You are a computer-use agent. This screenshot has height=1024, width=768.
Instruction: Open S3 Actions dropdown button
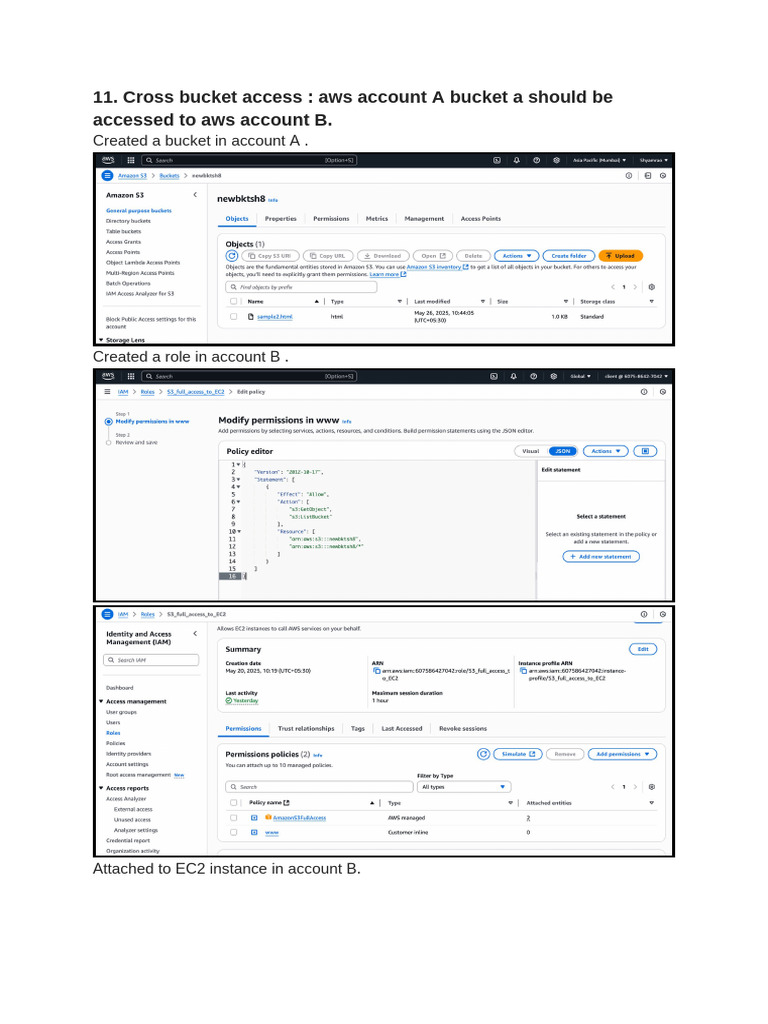[x=516, y=256]
